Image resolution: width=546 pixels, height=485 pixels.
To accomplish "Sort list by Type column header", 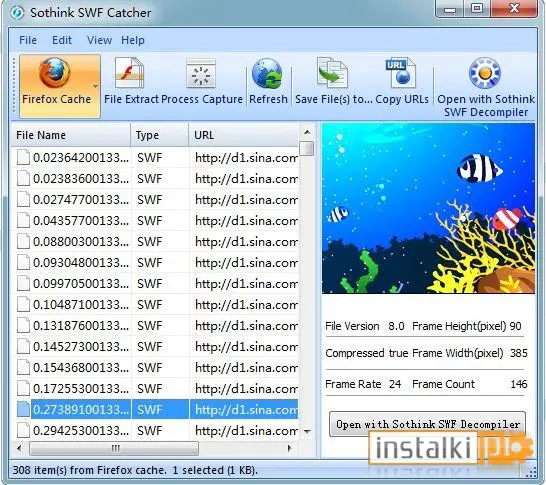I will pos(160,135).
